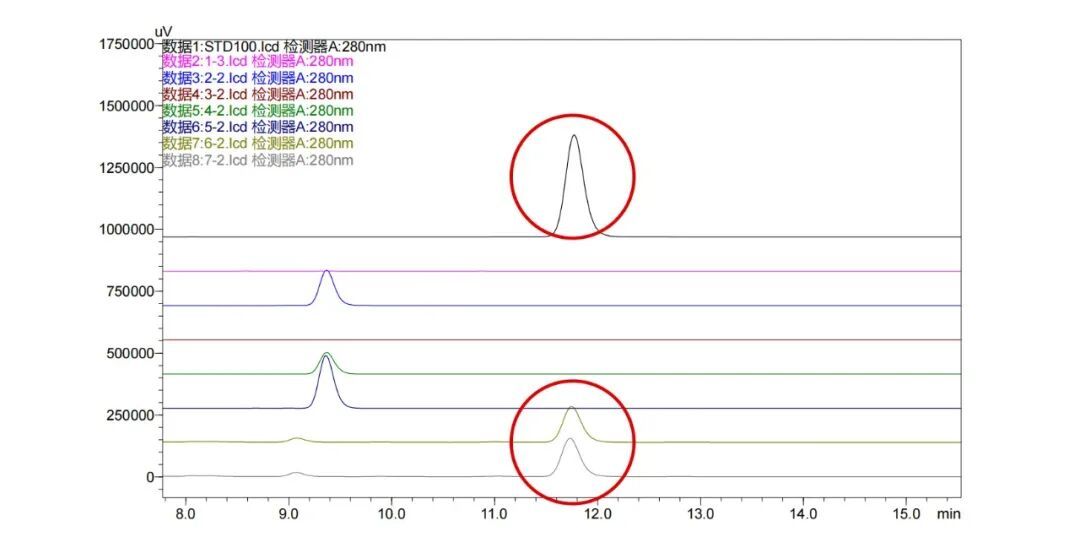The height and width of the screenshot is (537, 1080).
Task: Click the 8.0 x-axis tick label
Action: coord(185,514)
